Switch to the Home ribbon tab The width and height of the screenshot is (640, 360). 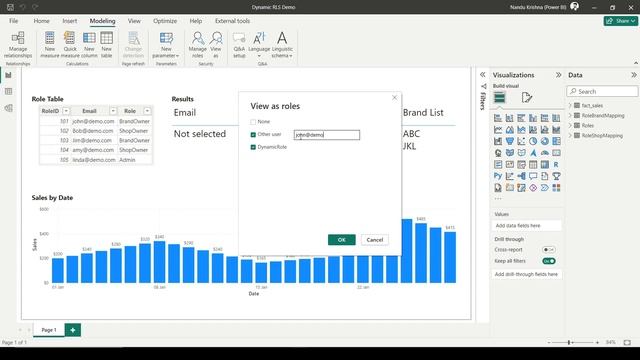coord(41,21)
